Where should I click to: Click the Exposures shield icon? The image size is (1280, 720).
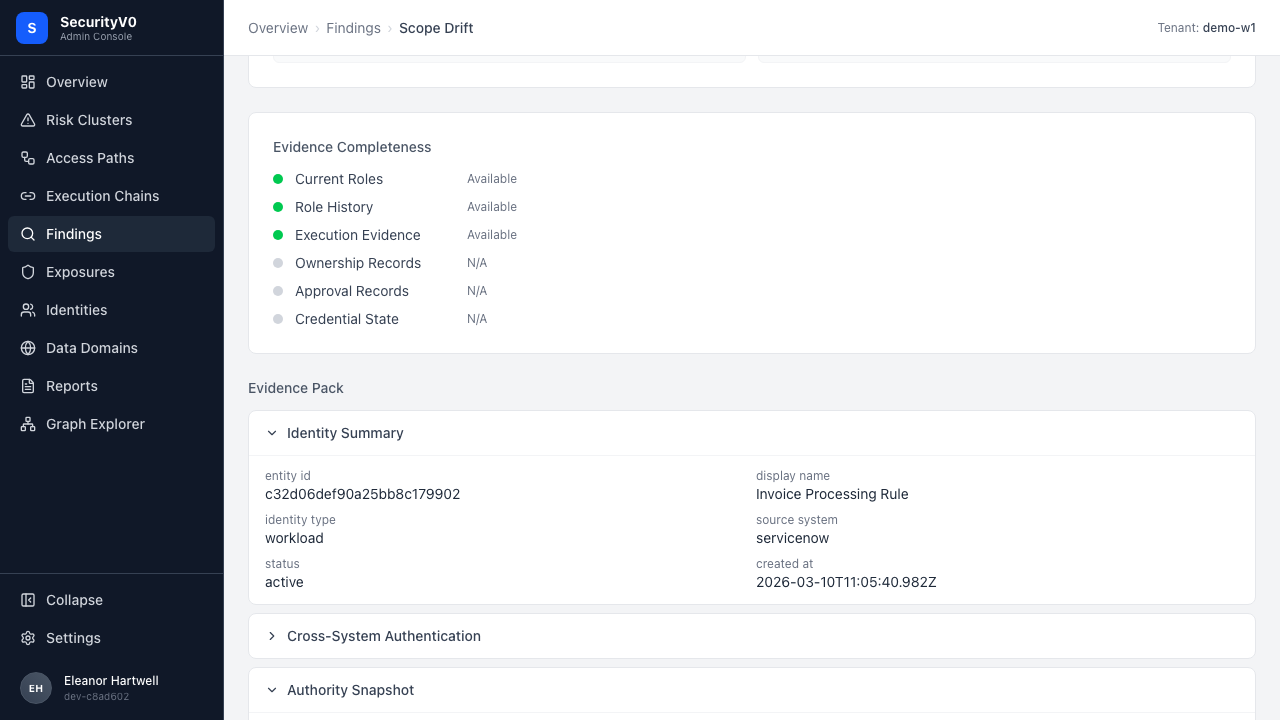pos(28,272)
